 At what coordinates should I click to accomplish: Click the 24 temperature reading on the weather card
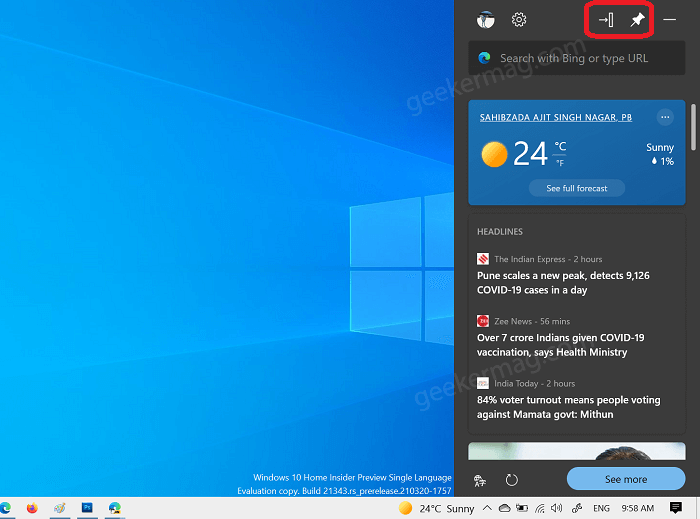coord(530,154)
